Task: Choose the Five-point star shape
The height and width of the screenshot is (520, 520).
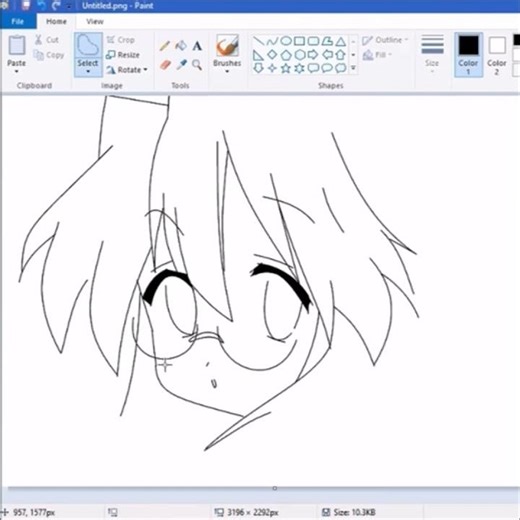Action: [286, 68]
